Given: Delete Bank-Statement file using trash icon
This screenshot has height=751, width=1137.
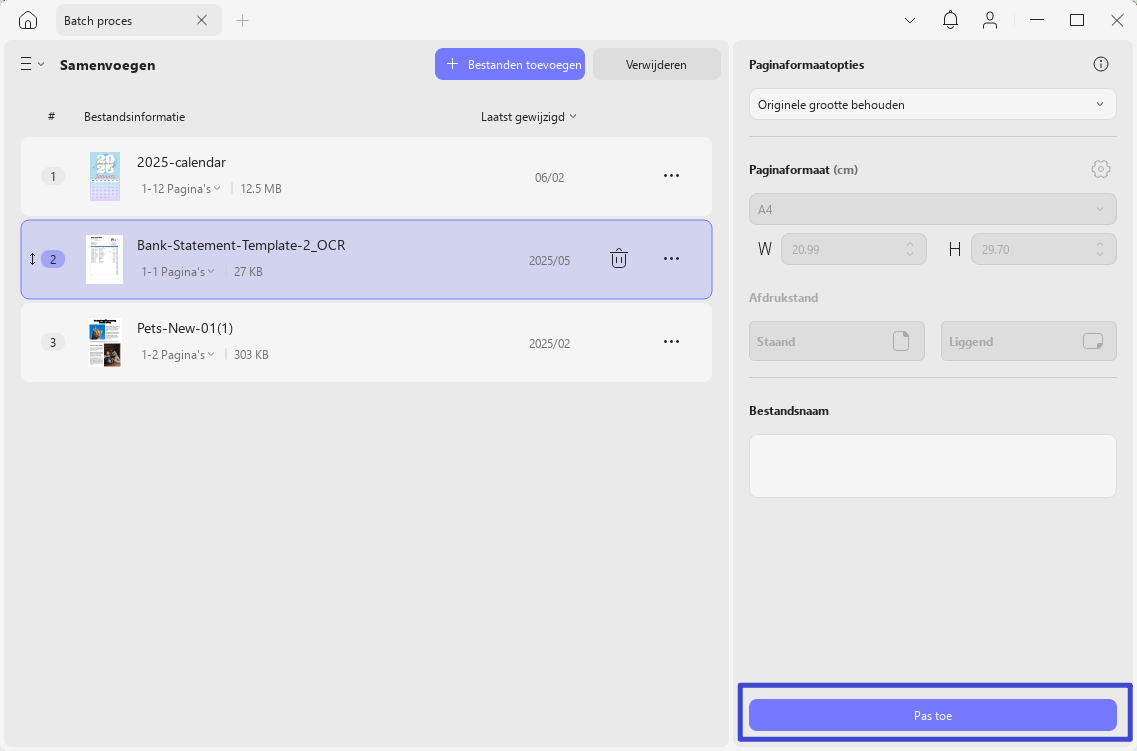Looking at the screenshot, I should (619, 259).
